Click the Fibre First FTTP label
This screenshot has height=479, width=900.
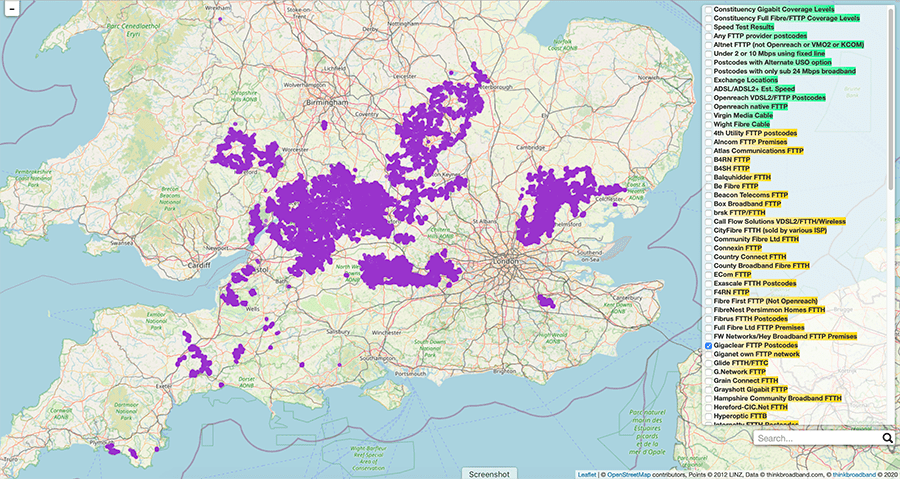pos(766,301)
